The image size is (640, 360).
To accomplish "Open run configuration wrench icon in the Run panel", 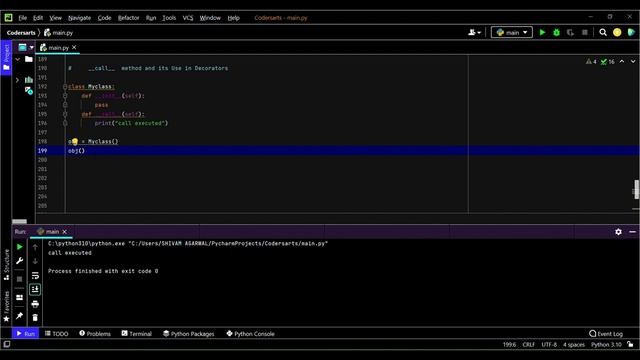I will (x=19, y=261).
